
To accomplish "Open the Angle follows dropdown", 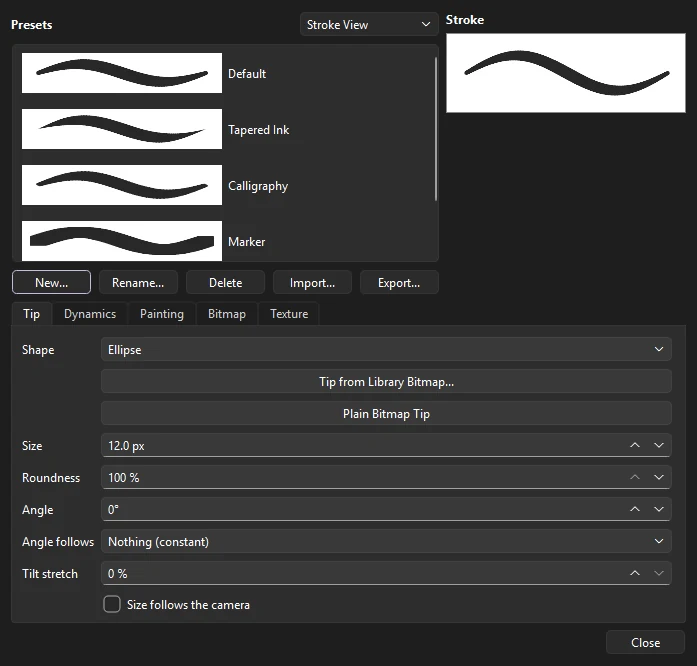I will tap(386, 542).
